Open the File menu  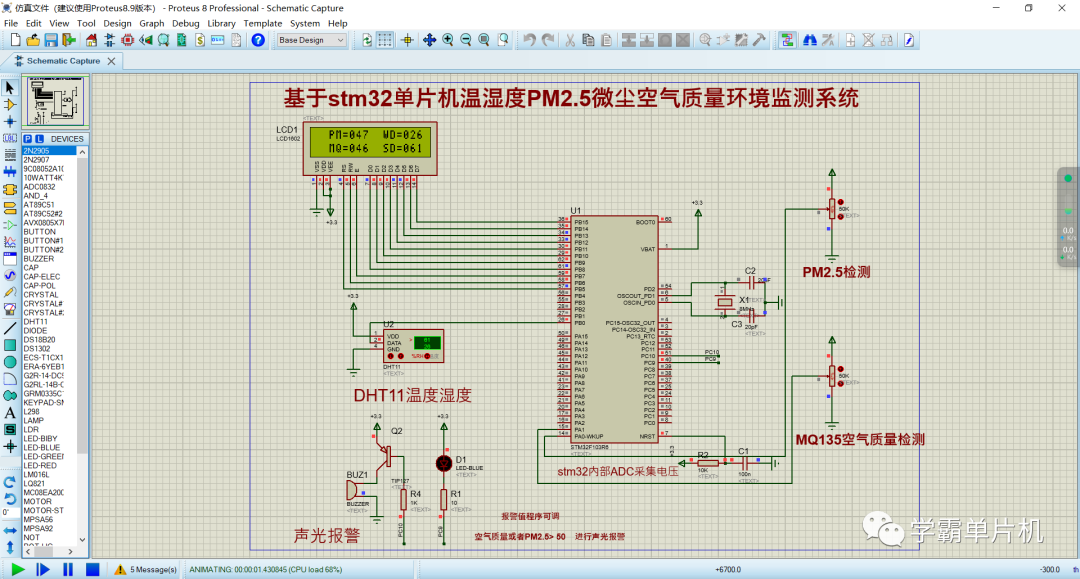[11, 23]
